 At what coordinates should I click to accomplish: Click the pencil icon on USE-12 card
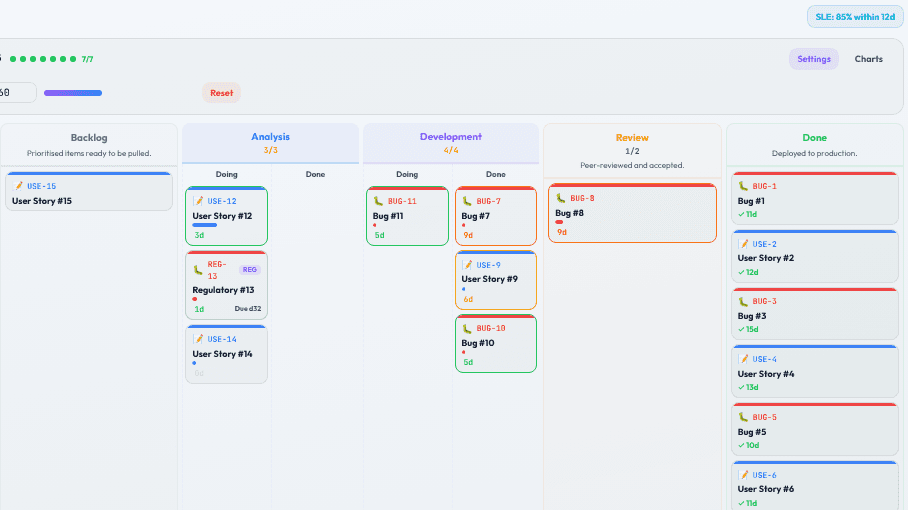coord(199,201)
